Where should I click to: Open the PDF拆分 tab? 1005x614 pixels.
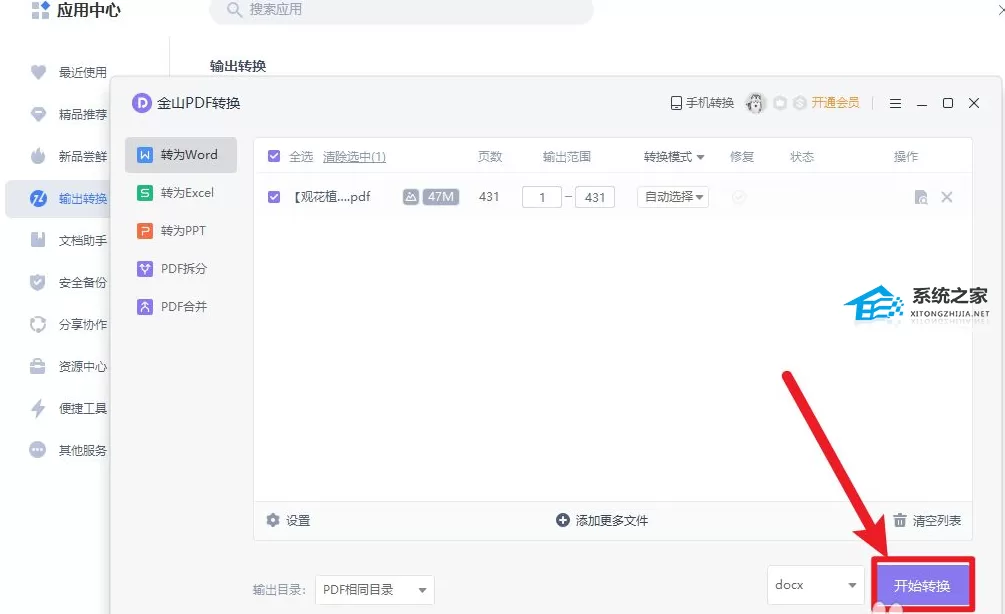(181, 269)
